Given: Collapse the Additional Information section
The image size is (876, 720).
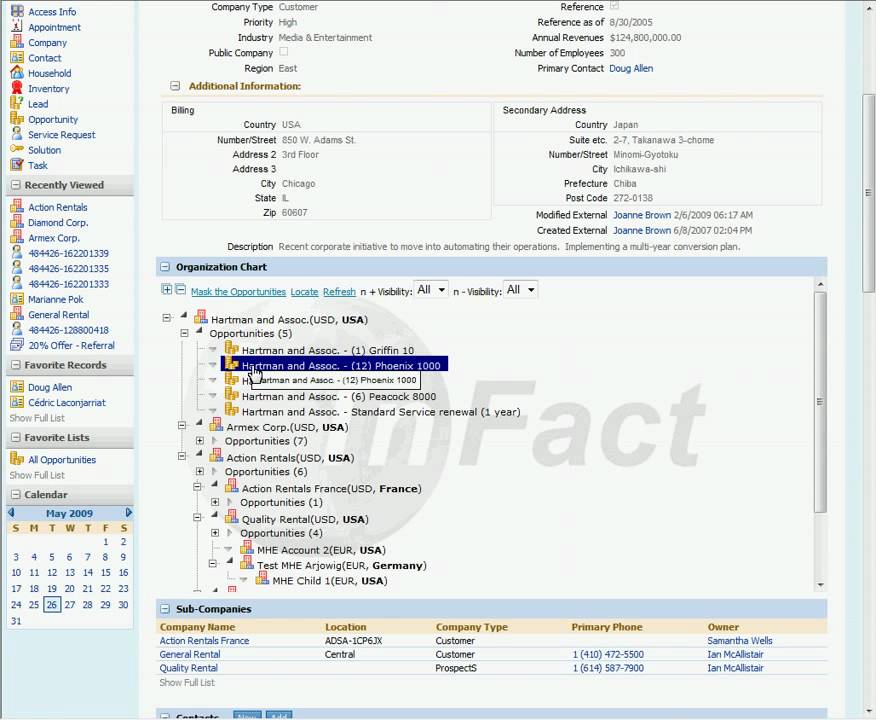Looking at the screenshot, I should point(175,86).
